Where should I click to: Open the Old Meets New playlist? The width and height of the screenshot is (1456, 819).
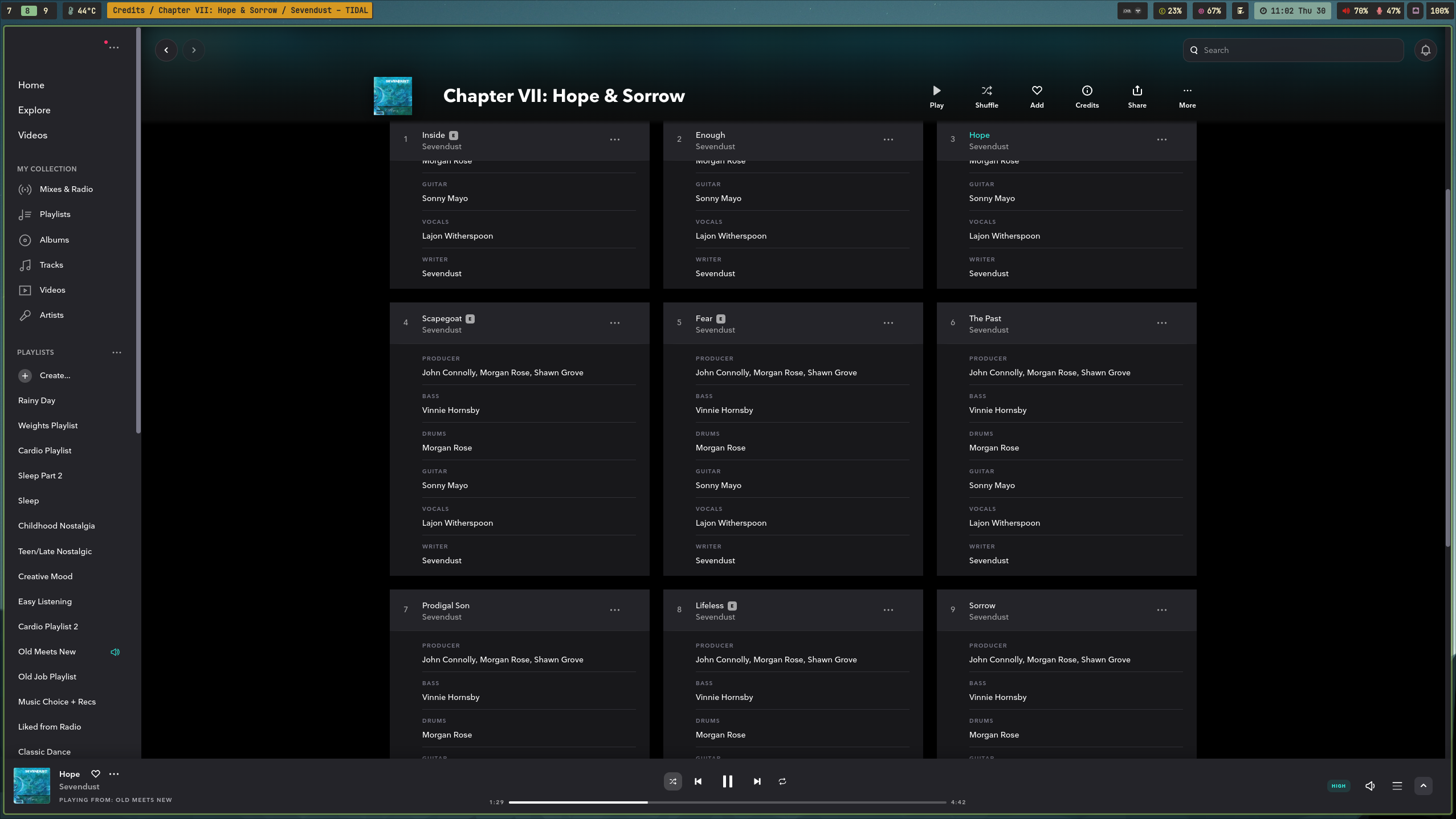(47, 651)
